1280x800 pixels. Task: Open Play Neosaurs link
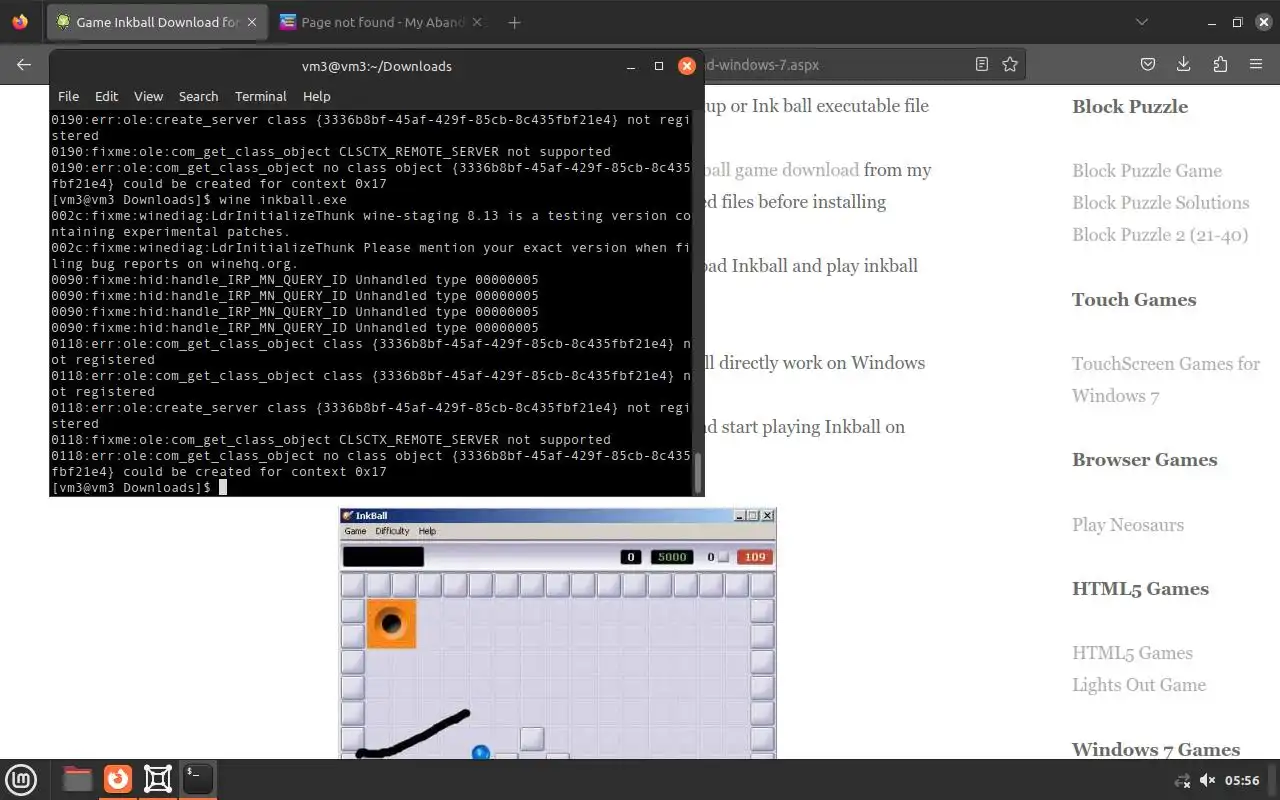pos(1128,524)
